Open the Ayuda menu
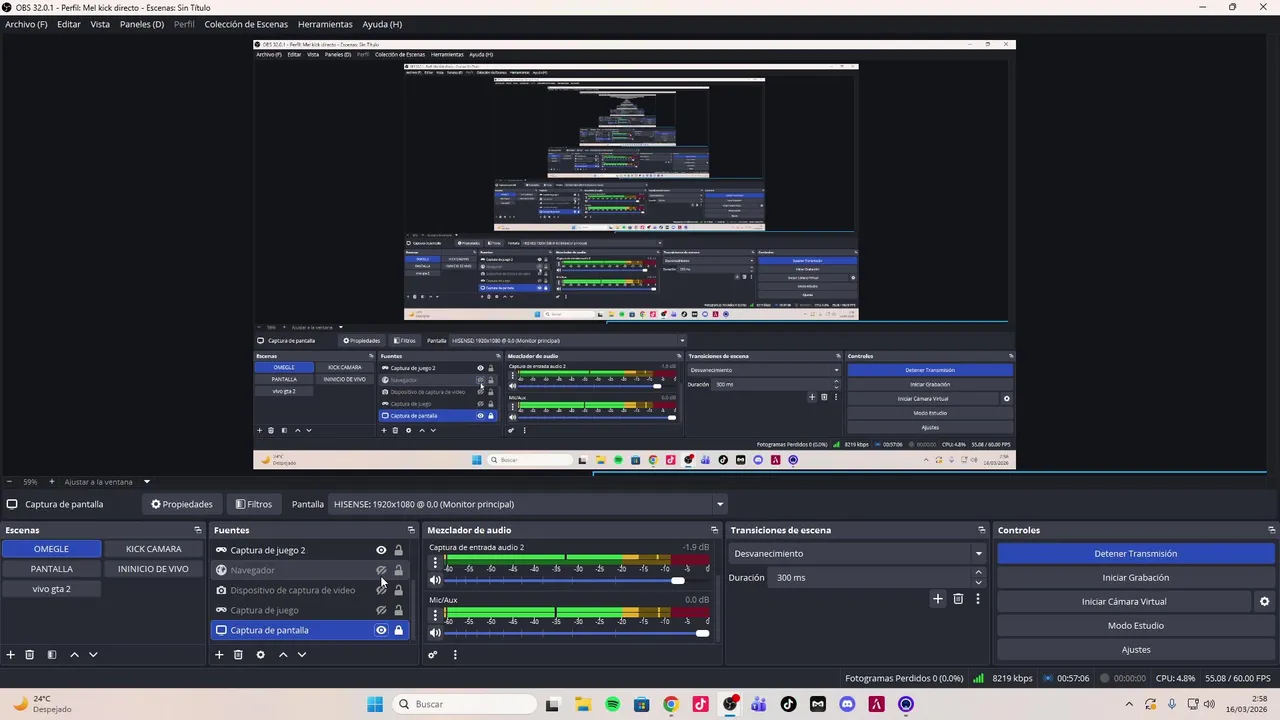 tap(382, 24)
